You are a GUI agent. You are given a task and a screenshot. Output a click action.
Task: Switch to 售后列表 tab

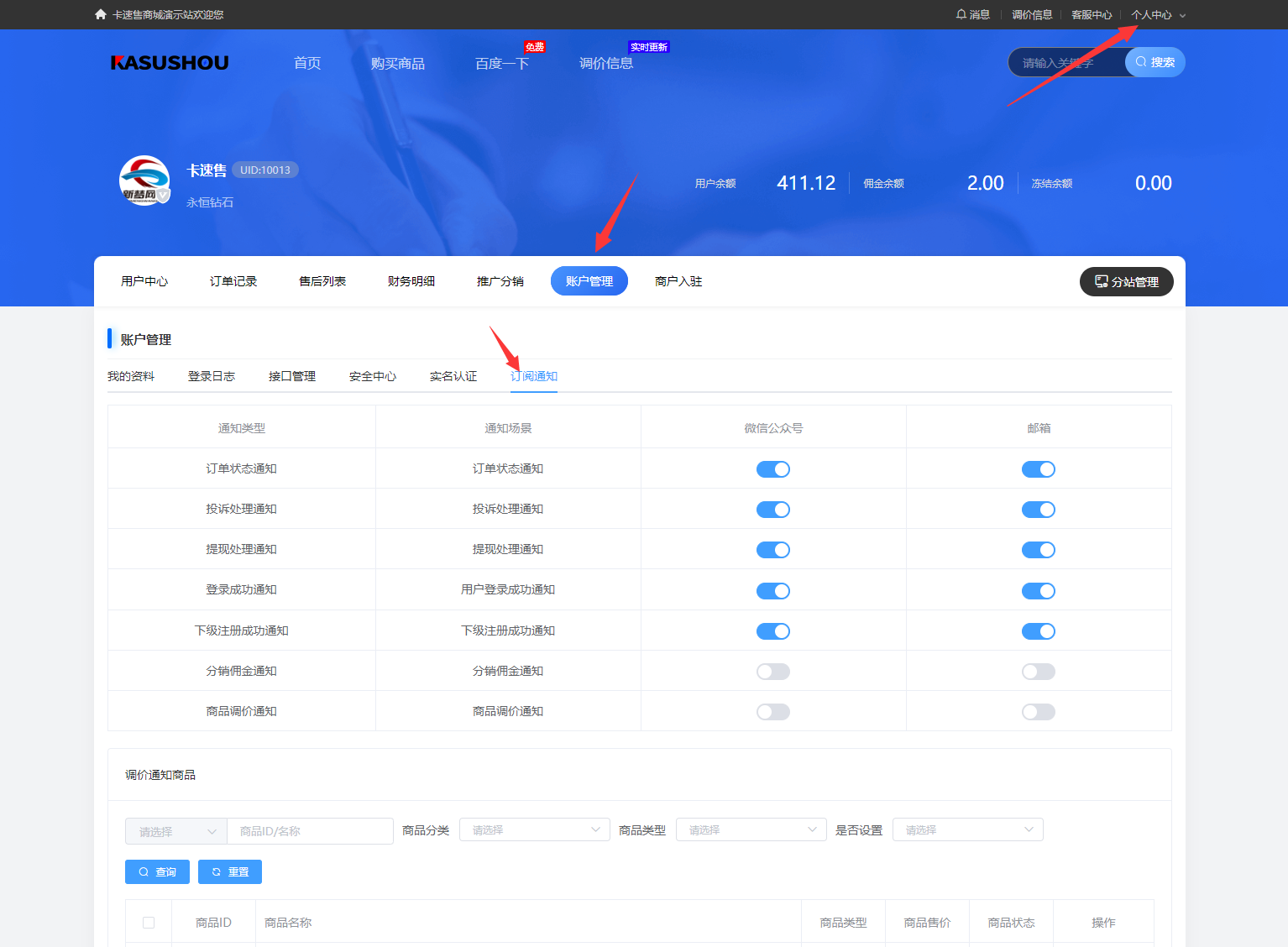(322, 281)
